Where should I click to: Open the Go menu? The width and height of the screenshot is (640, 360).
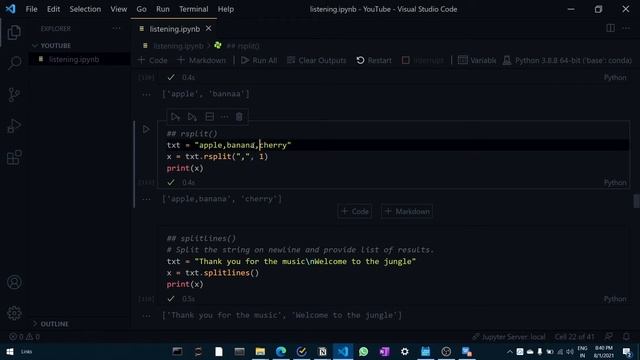[x=141, y=9]
